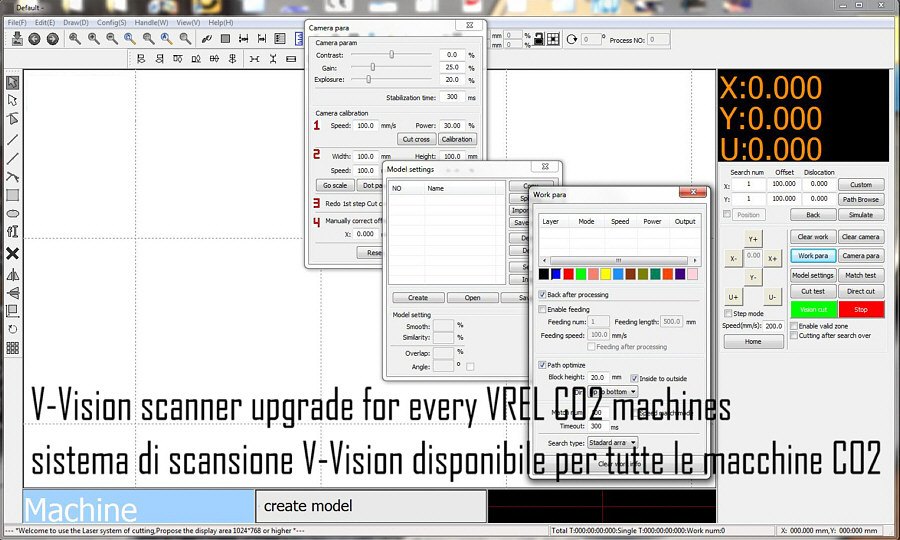Click the Stabilization time input field
The width and height of the screenshot is (900, 540).
click(452, 97)
